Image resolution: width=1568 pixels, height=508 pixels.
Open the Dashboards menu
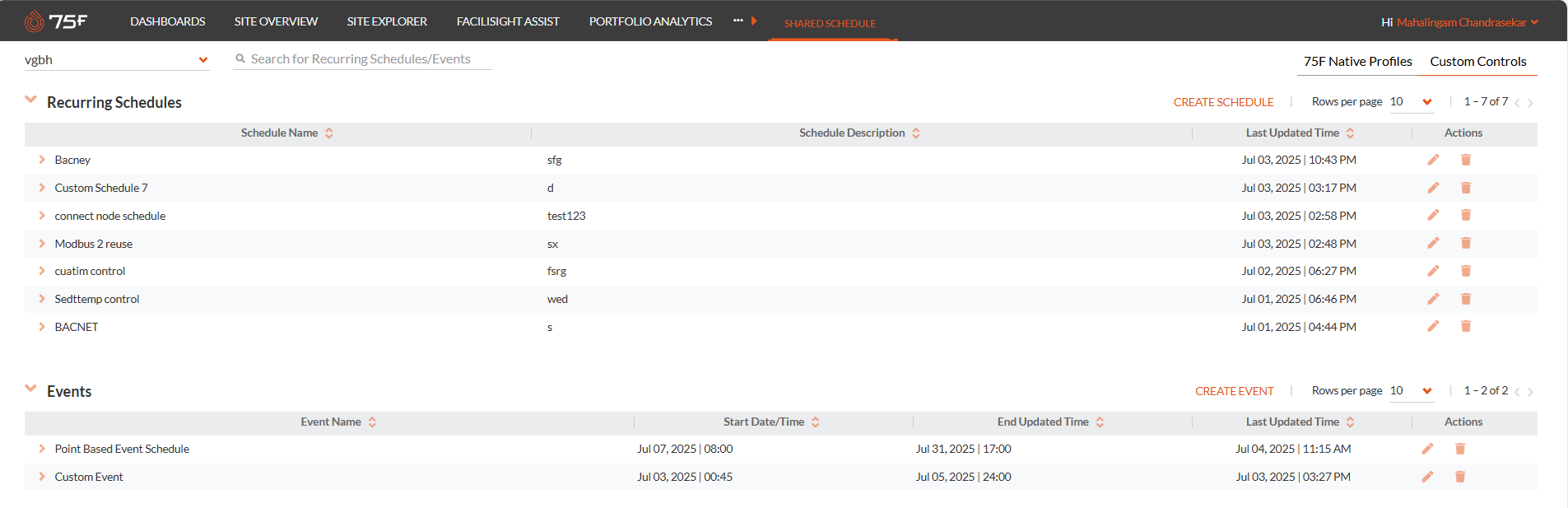pyautogui.click(x=168, y=21)
